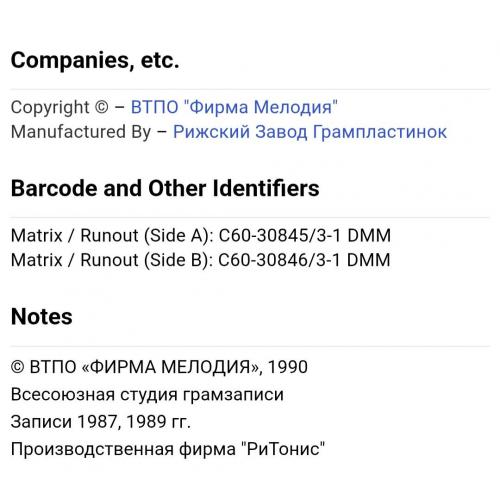Click the Notes section heading
Screen dimensions: 500x500
pos(42,316)
